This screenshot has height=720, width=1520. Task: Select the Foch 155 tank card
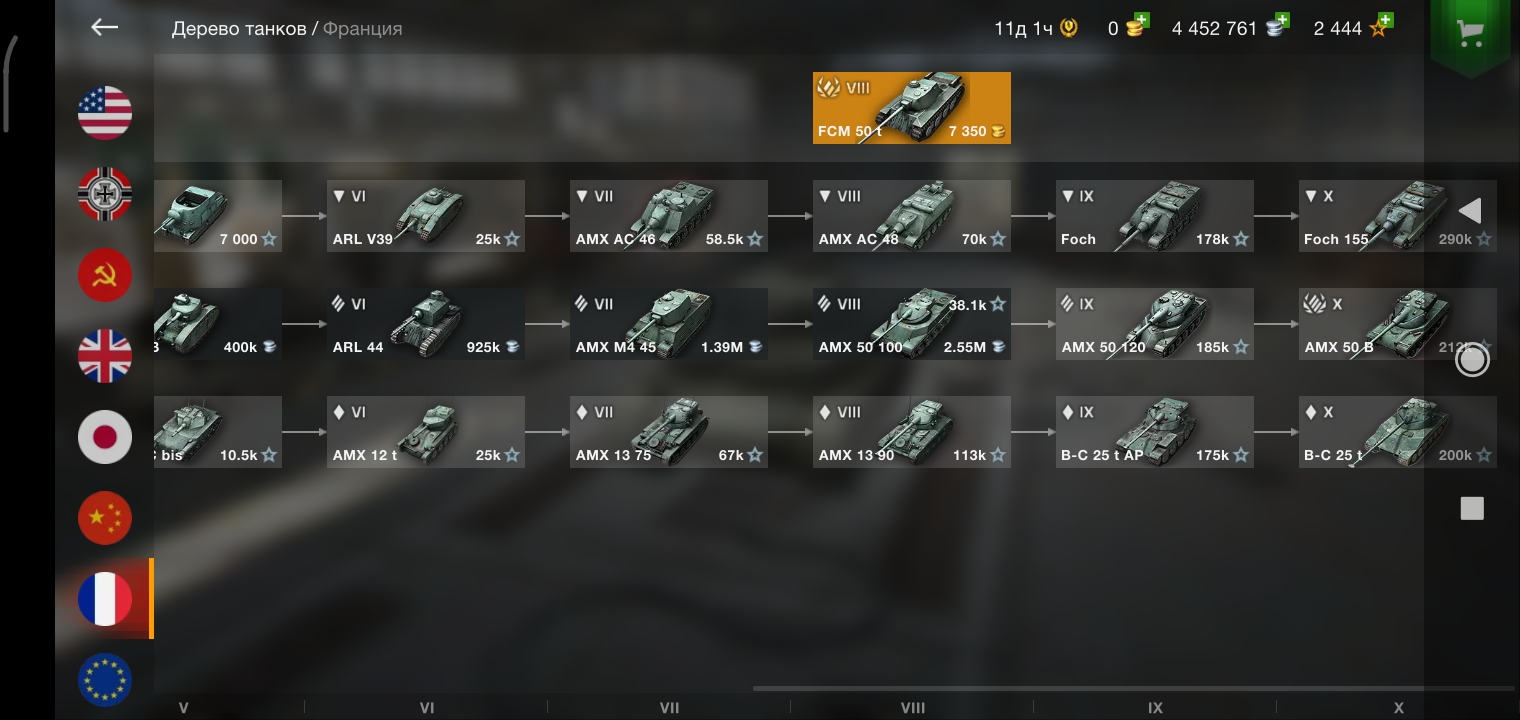point(1398,216)
